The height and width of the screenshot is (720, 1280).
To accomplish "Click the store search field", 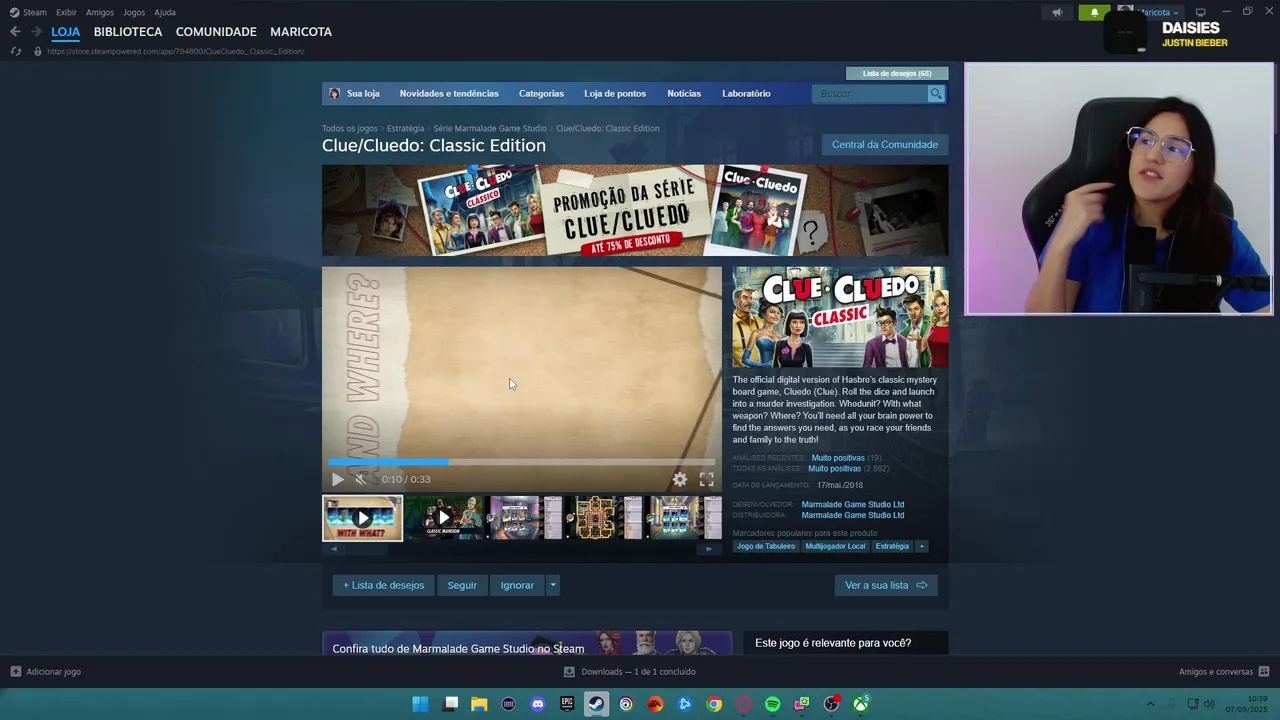I will (870, 93).
